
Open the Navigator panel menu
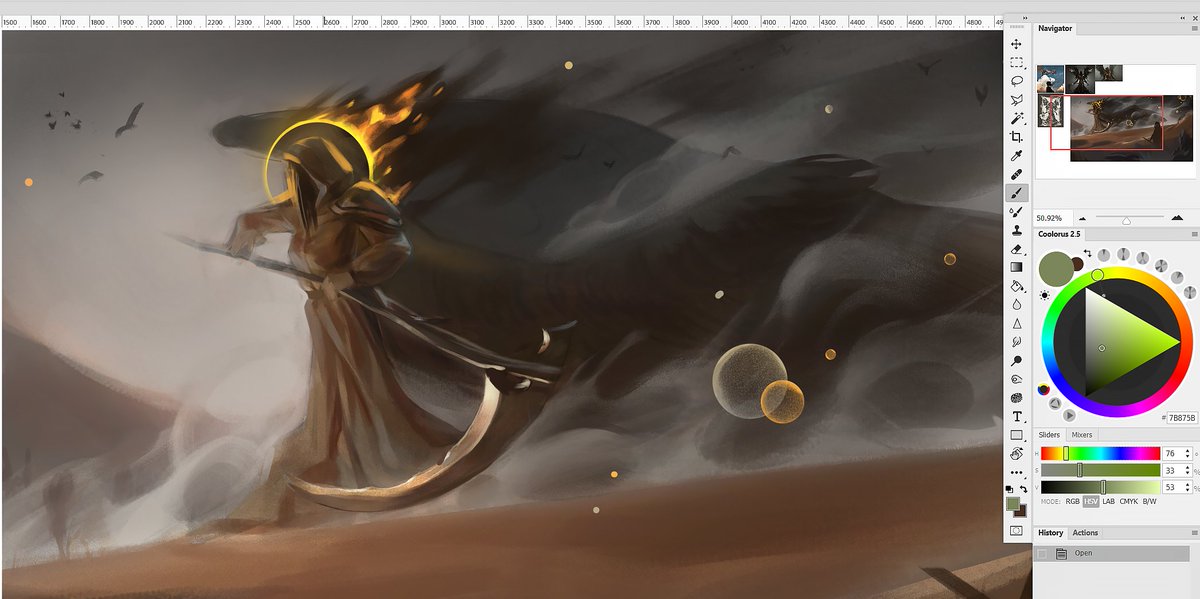[x=1192, y=26]
